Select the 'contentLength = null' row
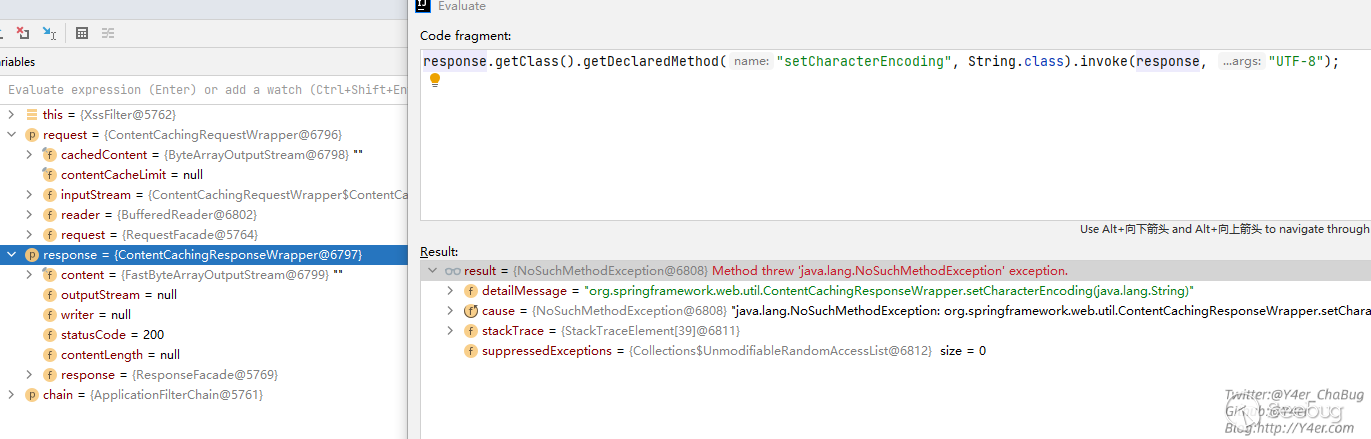1371x439 pixels. click(203, 355)
